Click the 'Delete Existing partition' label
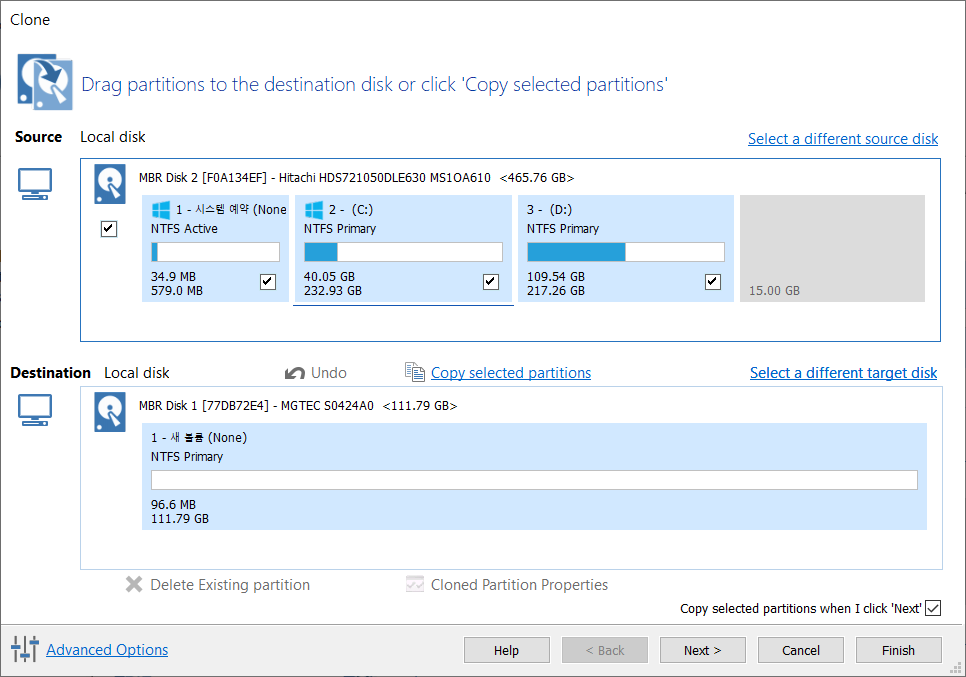 [x=230, y=585]
